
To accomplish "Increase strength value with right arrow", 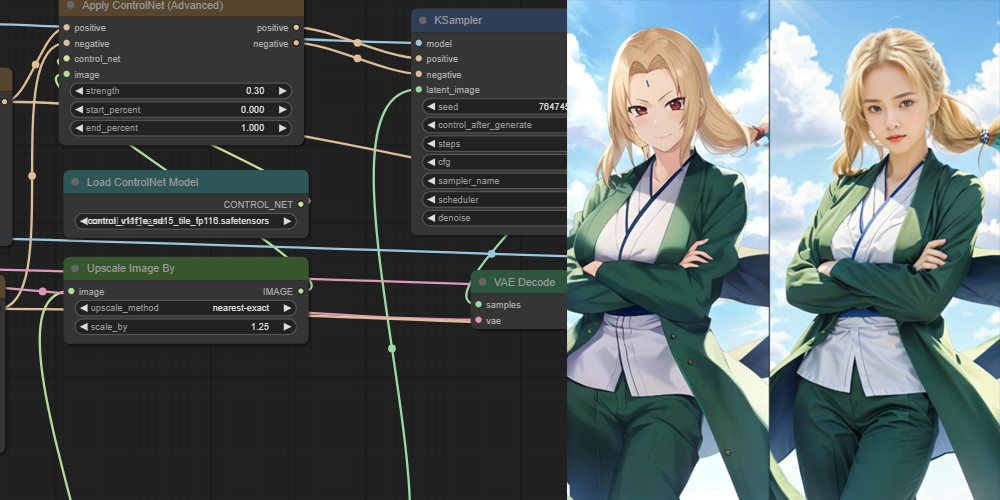I will (282, 91).
